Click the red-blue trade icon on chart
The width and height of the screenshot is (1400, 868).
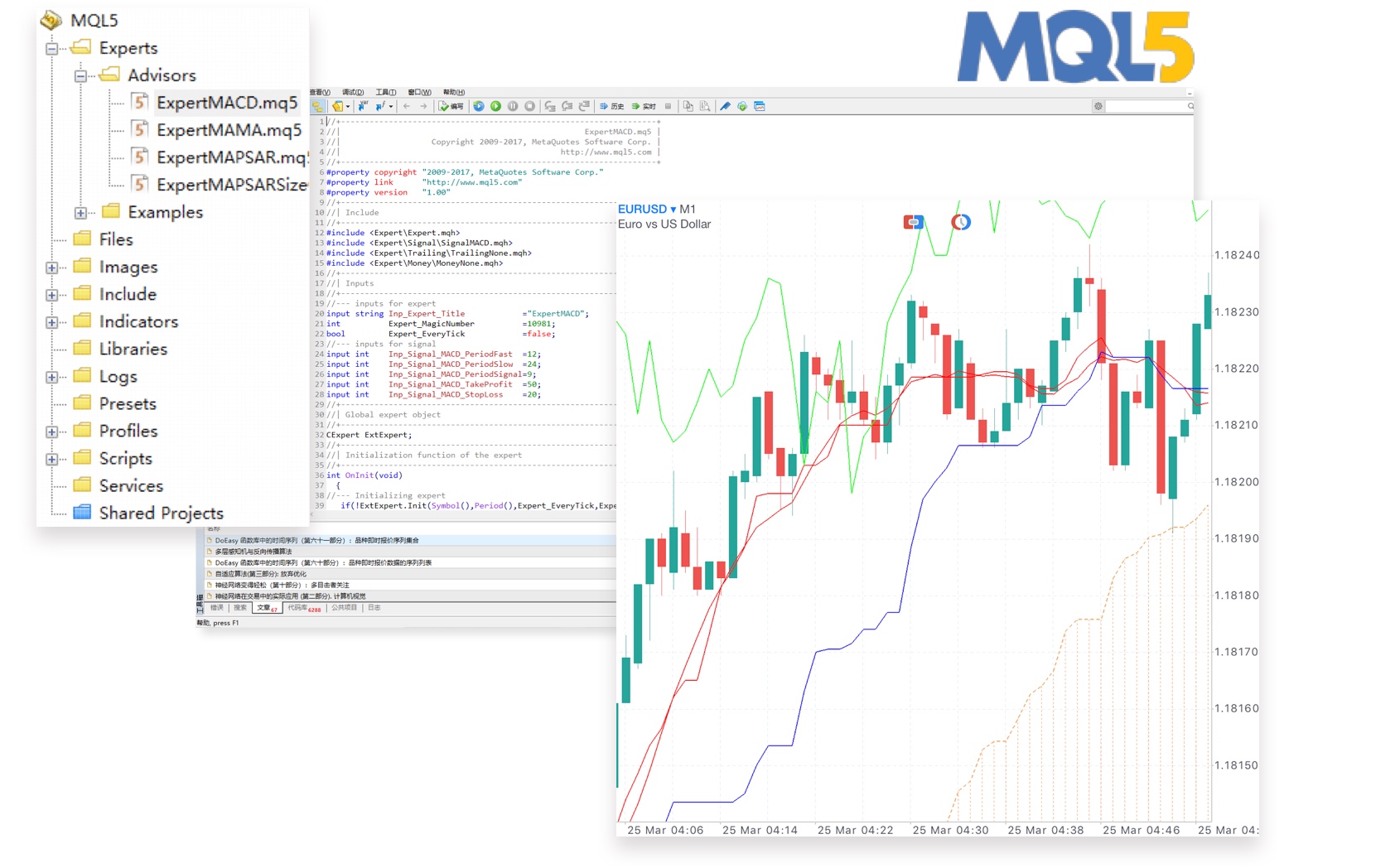tap(913, 222)
